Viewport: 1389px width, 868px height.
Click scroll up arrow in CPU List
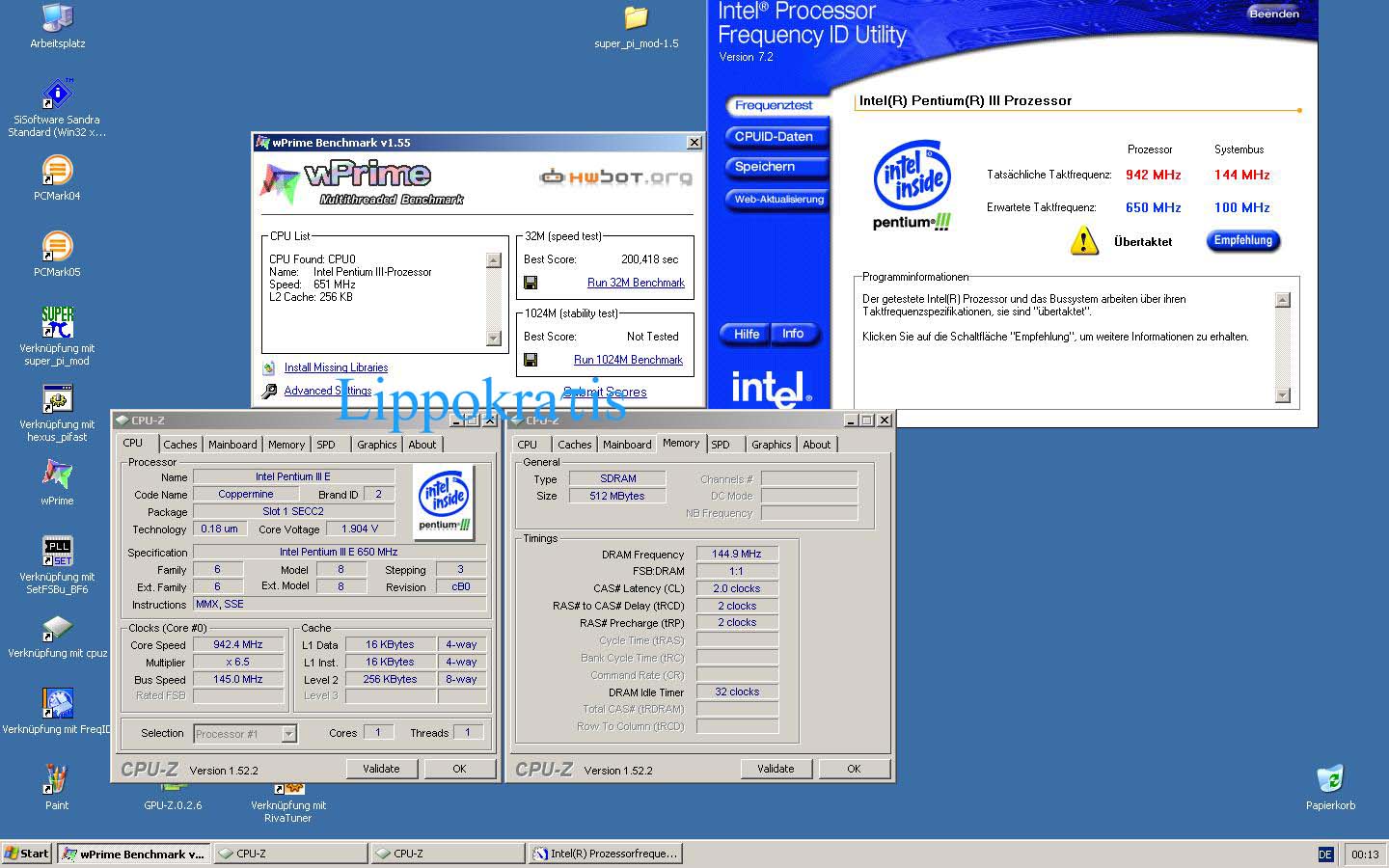tap(494, 260)
